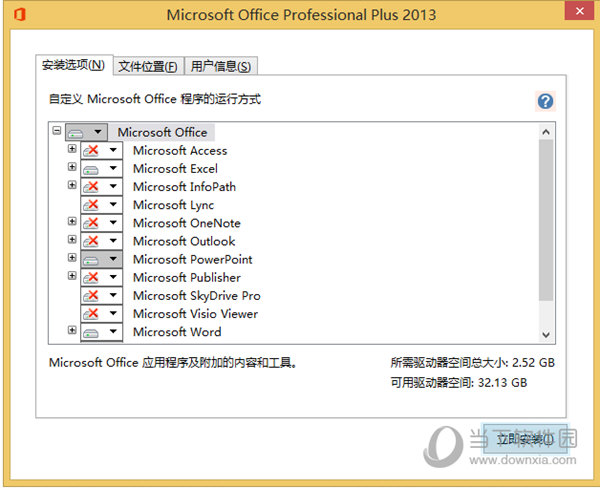
Task: Expand the Microsoft Access node
Action: [x=72, y=149]
